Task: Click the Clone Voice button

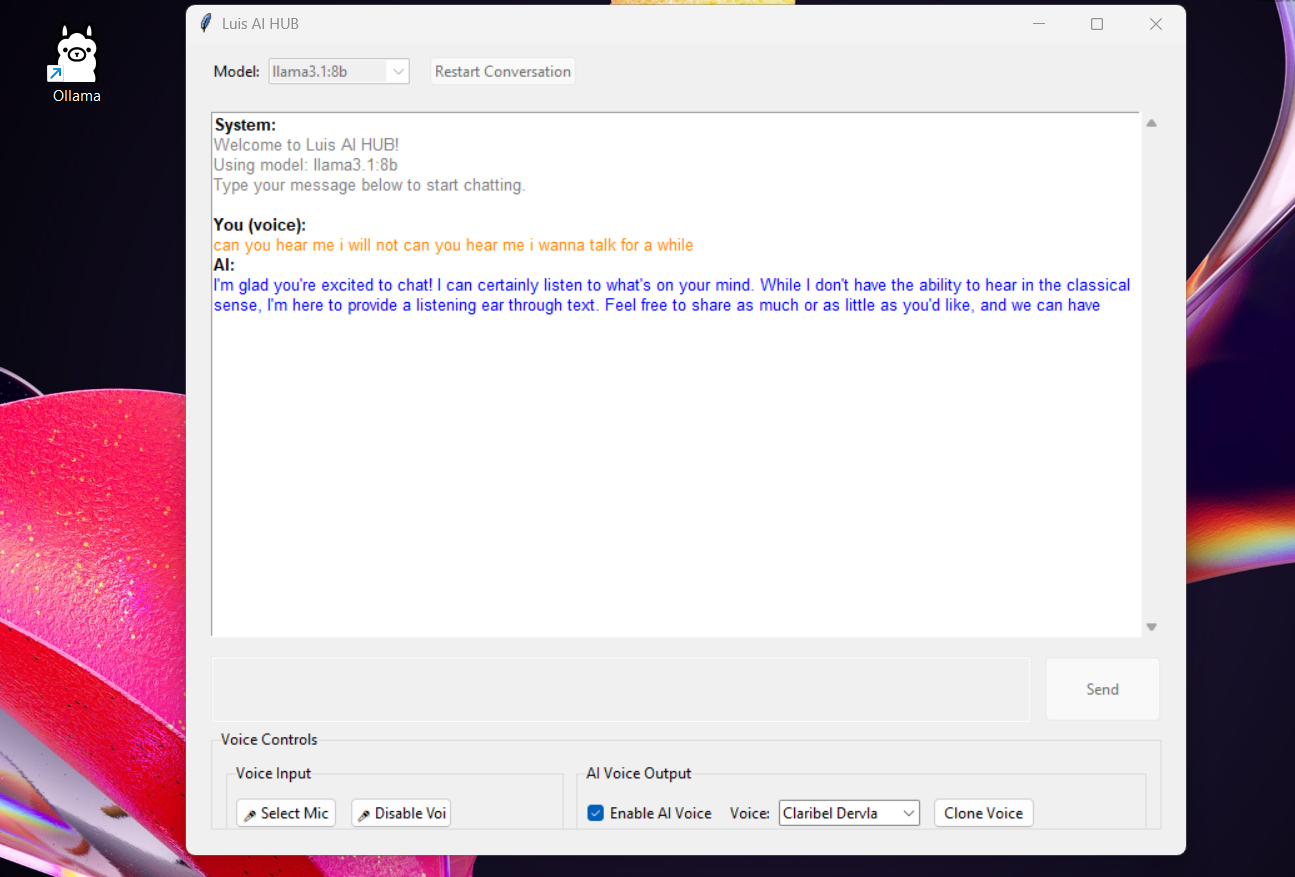Action: [984, 813]
